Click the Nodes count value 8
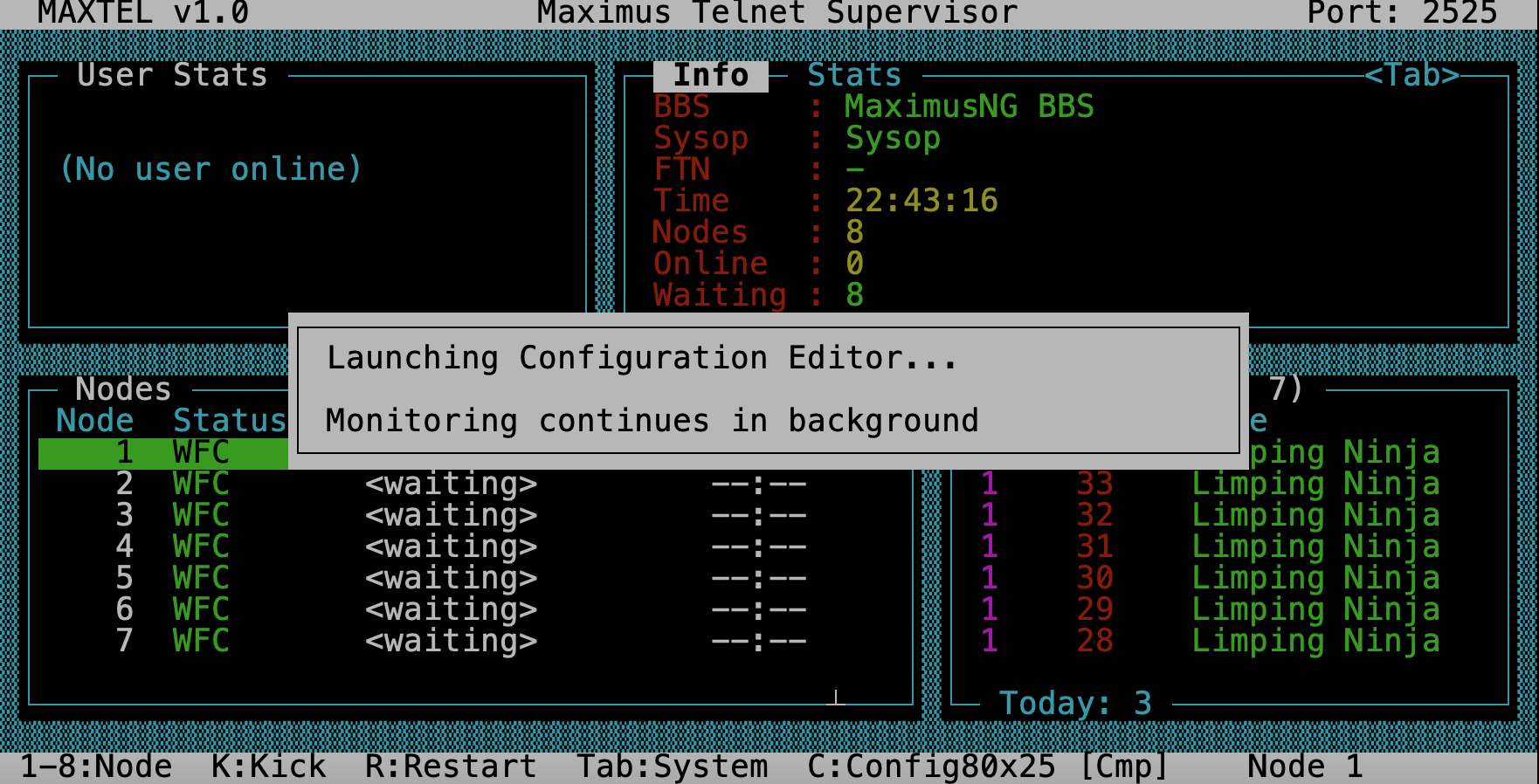The image size is (1539, 784). coord(855,233)
